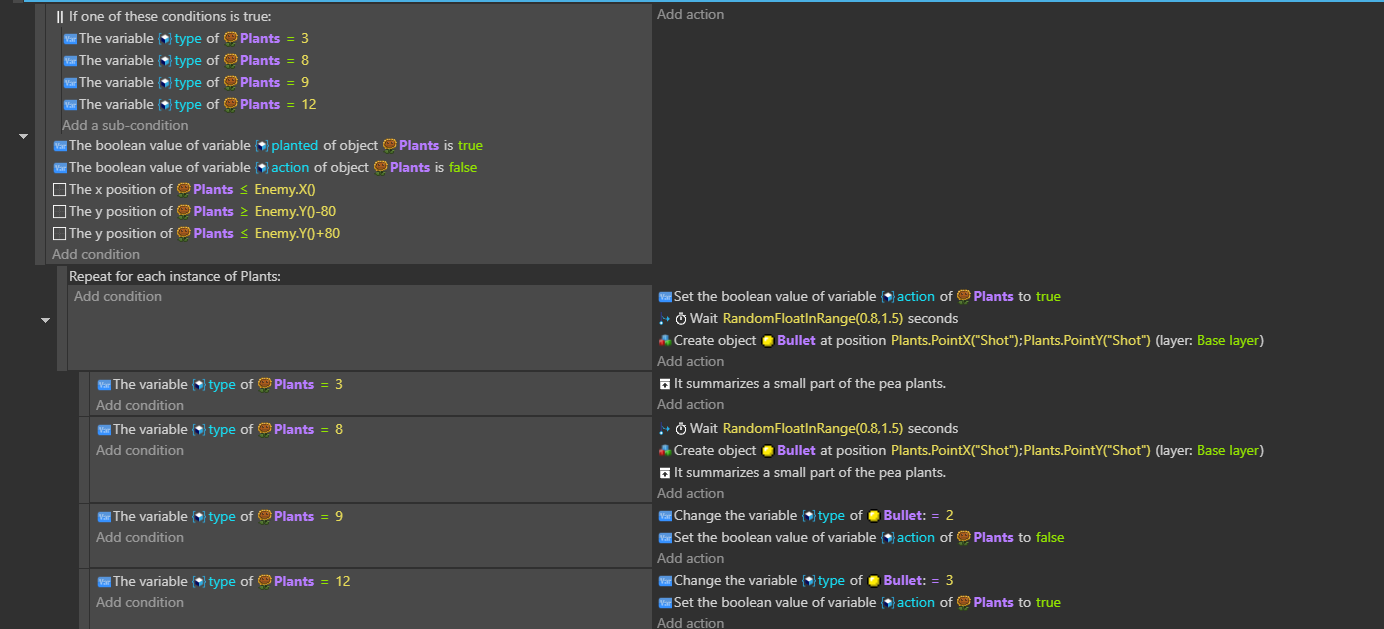Click the Create object icon in the type = 8 sub-event
Viewport: 1384px width, 629px height.
point(664,451)
